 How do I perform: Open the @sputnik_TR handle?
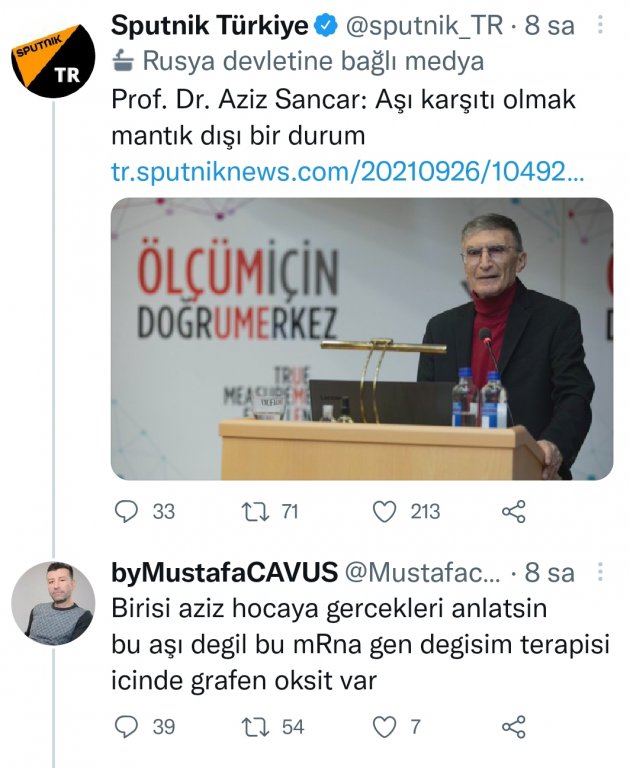click(425, 25)
